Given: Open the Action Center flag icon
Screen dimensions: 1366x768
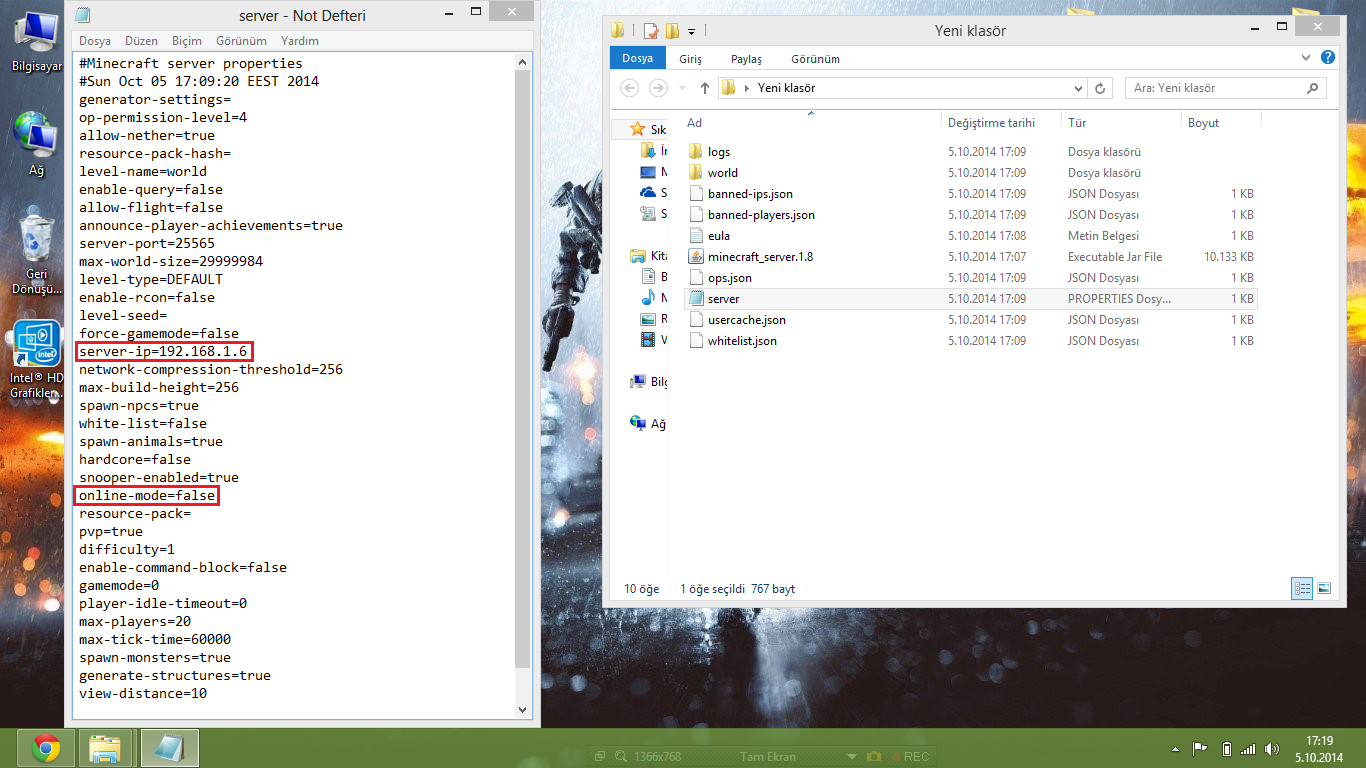Looking at the screenshot, I should [x=1201, y=749].
